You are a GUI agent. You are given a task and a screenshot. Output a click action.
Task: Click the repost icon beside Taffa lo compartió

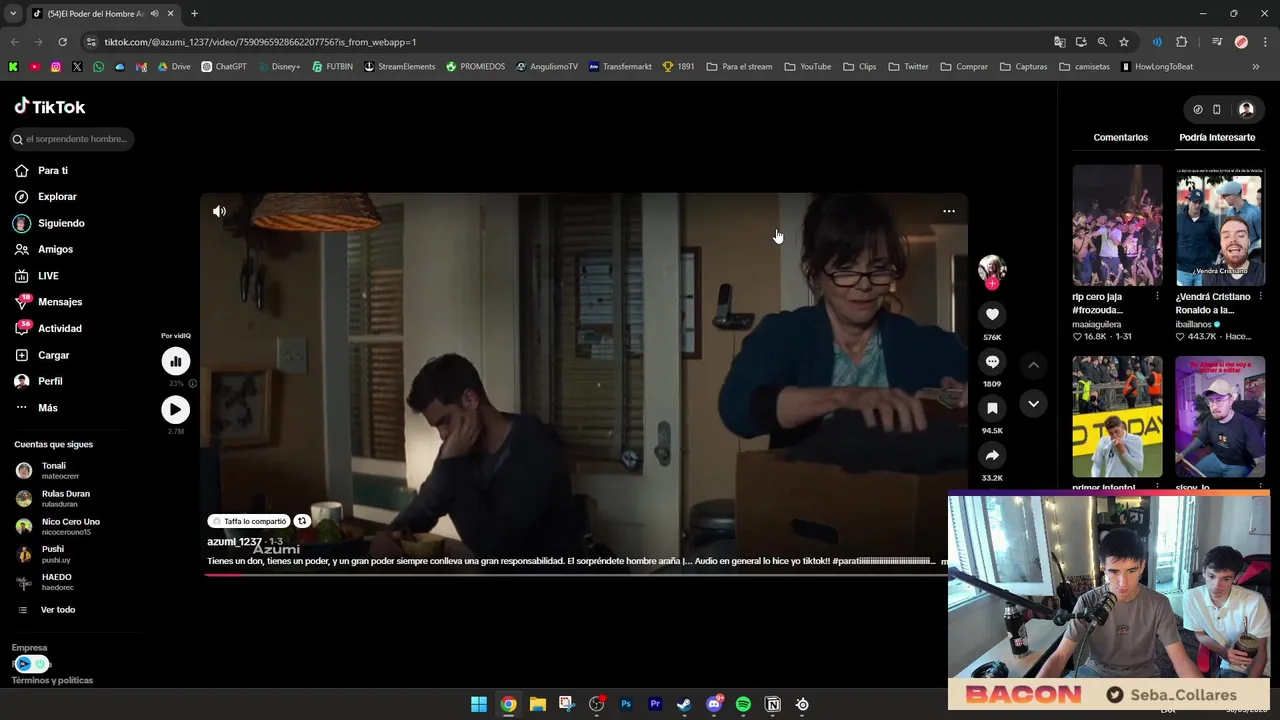point(301,521)
